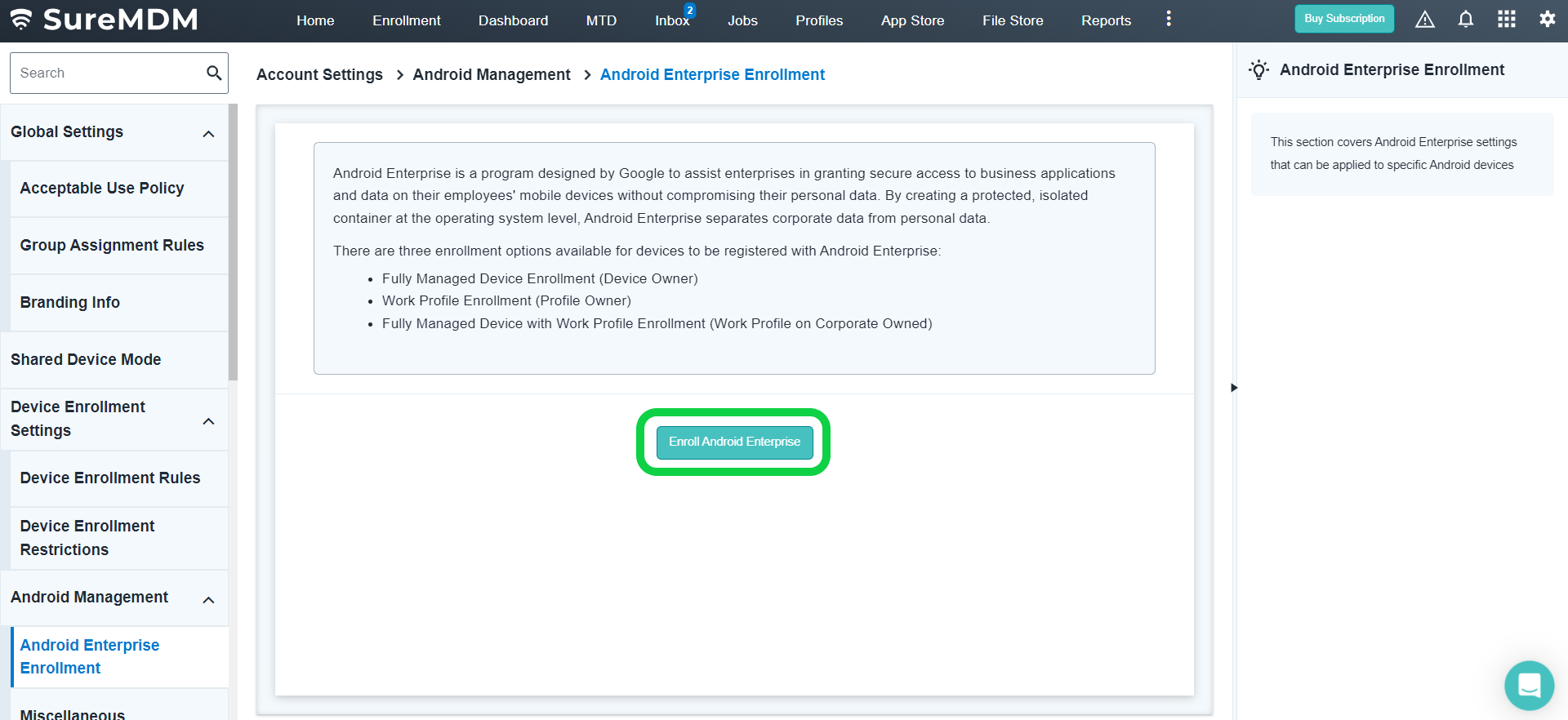Open the Inbox tab

click(672, 20)
